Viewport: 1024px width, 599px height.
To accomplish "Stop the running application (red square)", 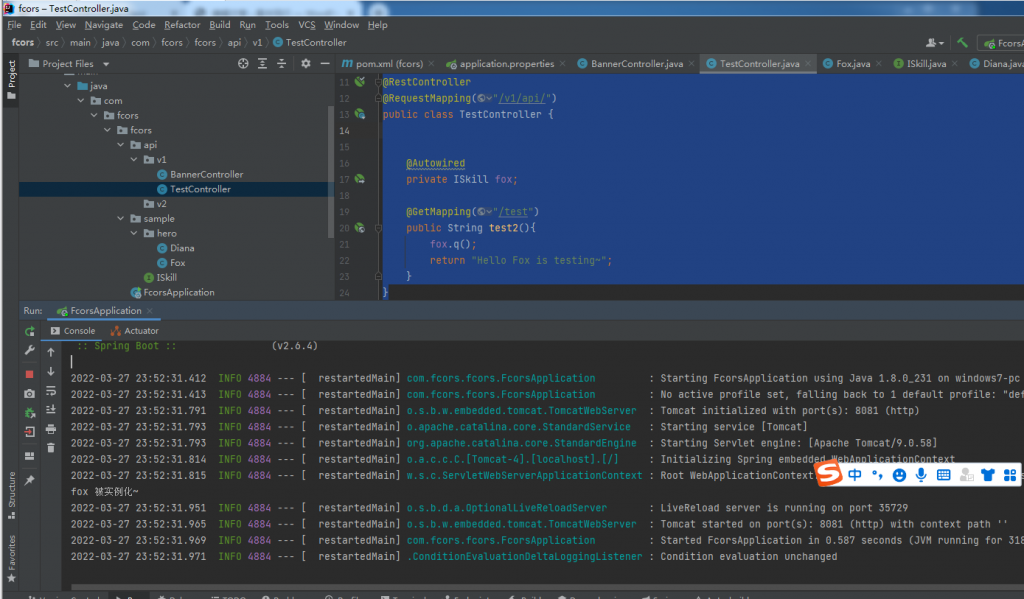I will [29, 374].
